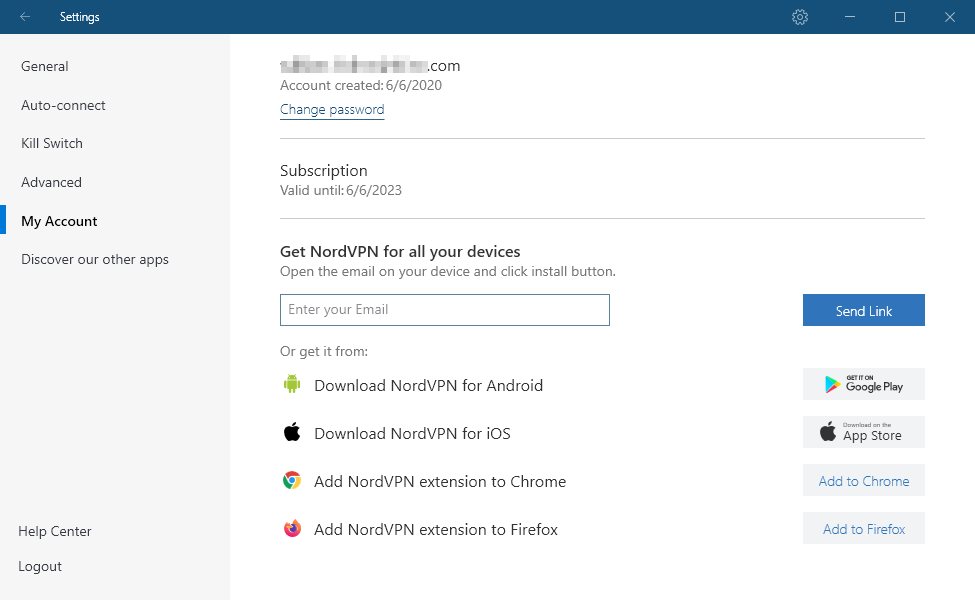Click the Android robot icon

pyautogui.click(x=292, y=384)
